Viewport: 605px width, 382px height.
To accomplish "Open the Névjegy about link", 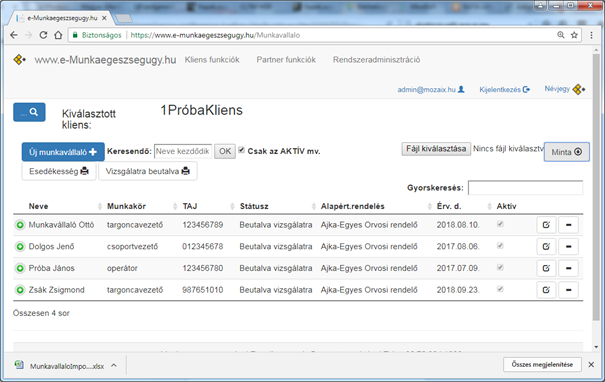I will tap(564, 89).
